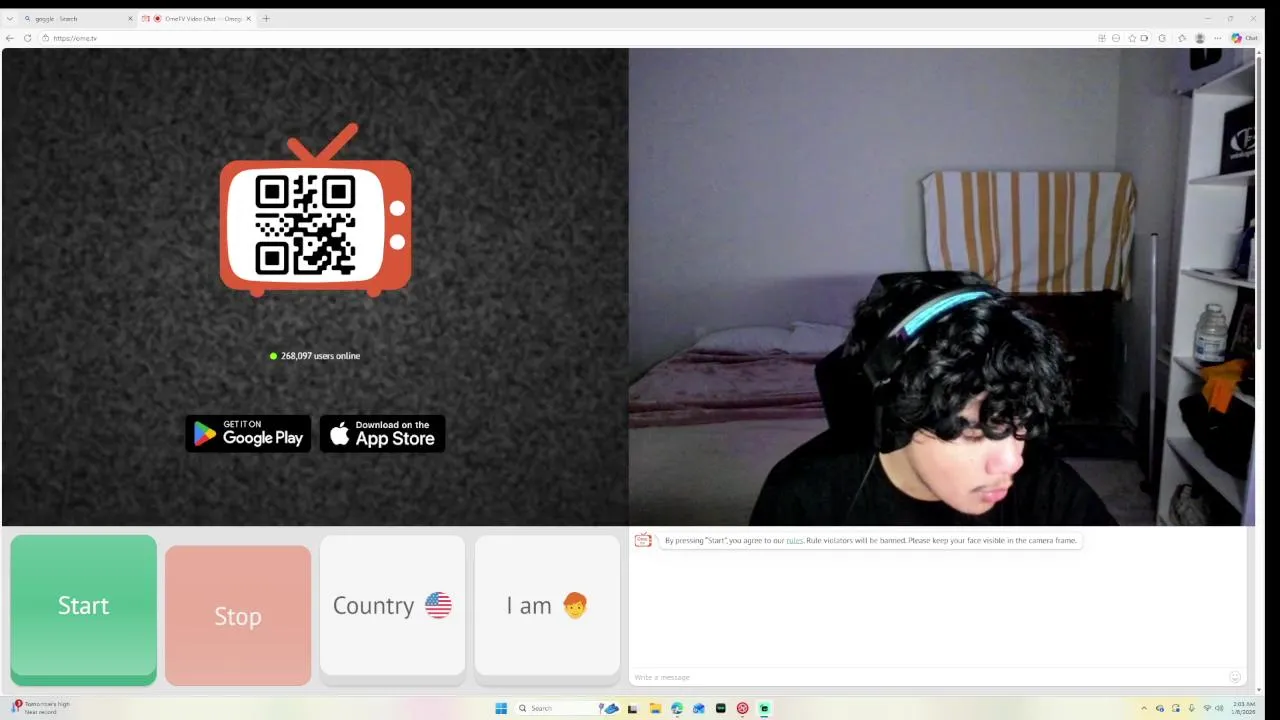
Task: Open the Windows Start menu
Action: 501,708
